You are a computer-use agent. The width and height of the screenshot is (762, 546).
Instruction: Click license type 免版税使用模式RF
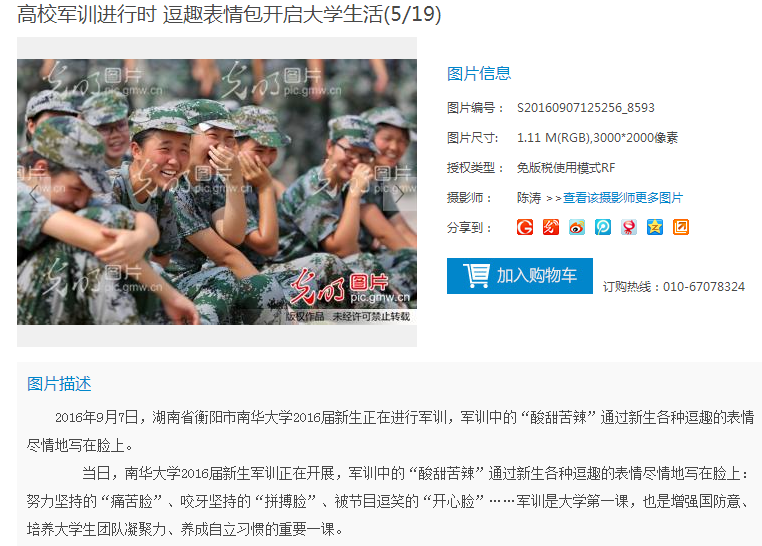click(x=566, y=168)
